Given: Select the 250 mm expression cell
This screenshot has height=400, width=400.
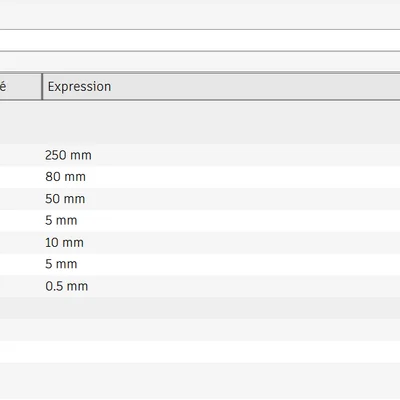Looking at the screenshot, I should [221, 155].
